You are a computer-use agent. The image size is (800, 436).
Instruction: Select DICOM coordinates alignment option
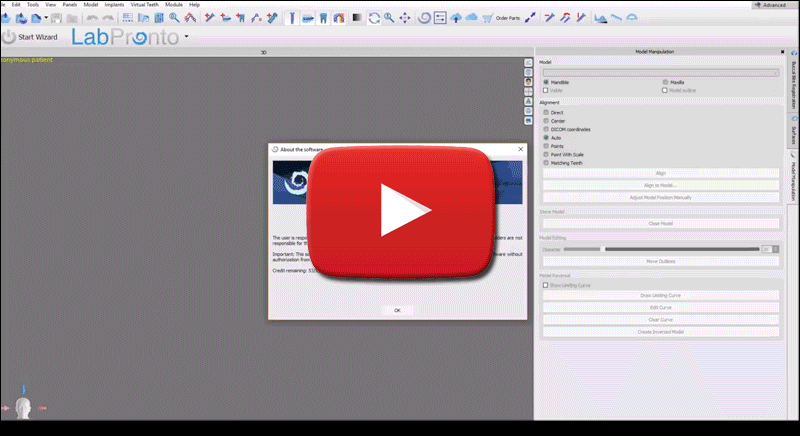tap(546, 129)
